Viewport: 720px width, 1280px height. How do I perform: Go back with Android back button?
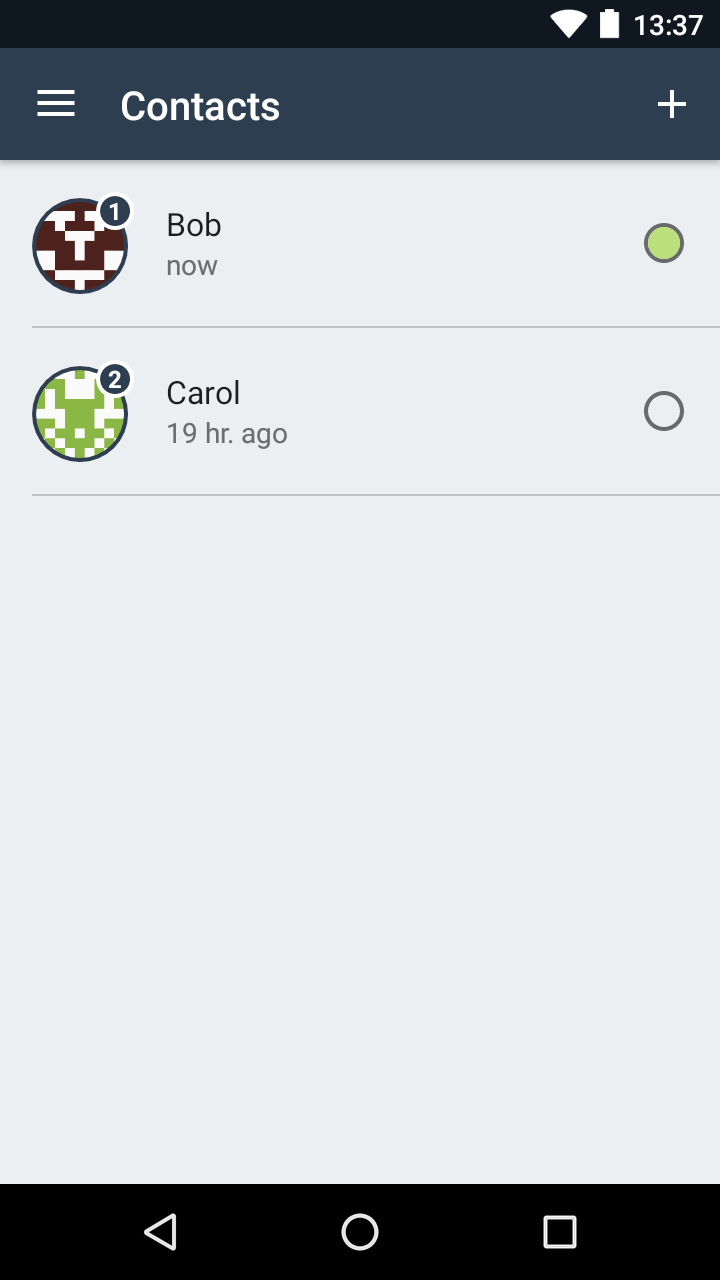pyautogui.click(x=160, y=1232)
